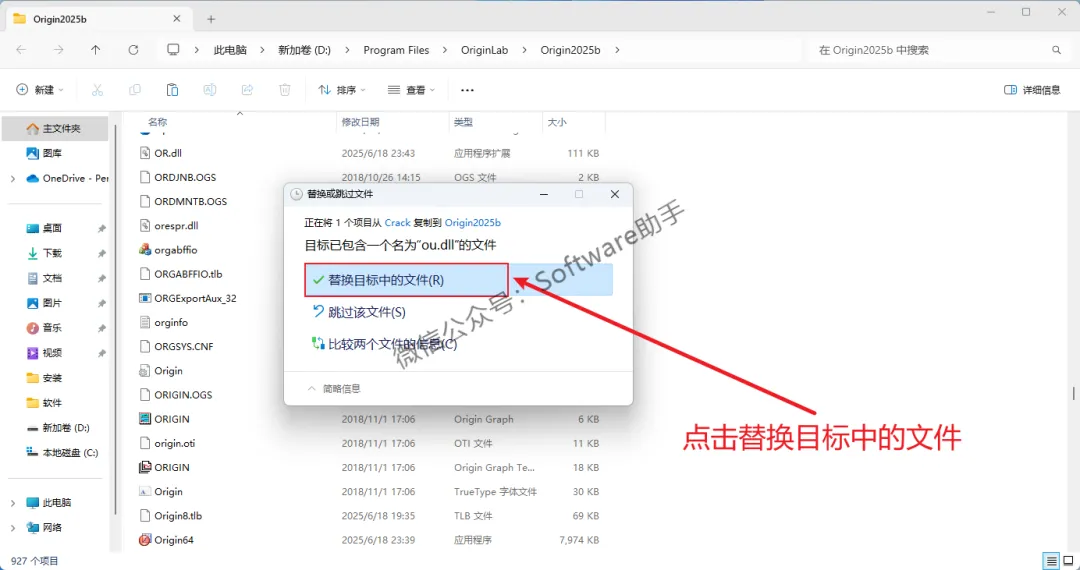Switch to large thumbnails view icon
This screenshot has height=570, width=1080.
click(1068, 560)
